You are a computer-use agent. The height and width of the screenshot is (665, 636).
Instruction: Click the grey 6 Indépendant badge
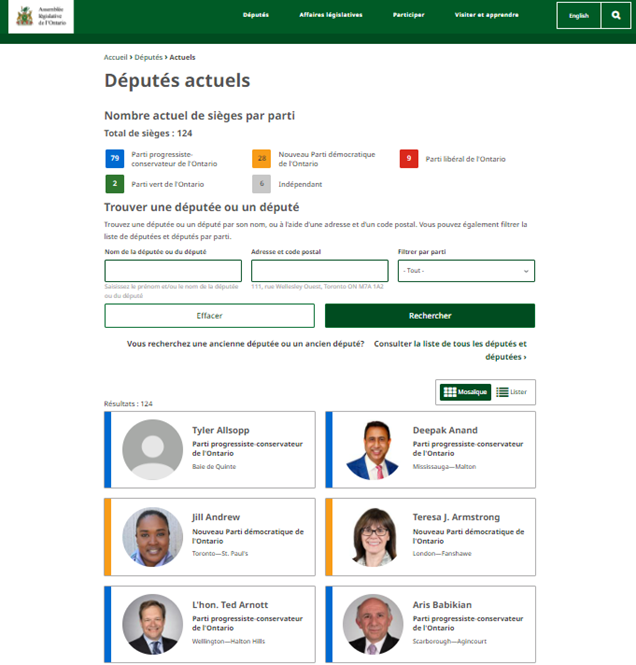click(x=261, y=184)
